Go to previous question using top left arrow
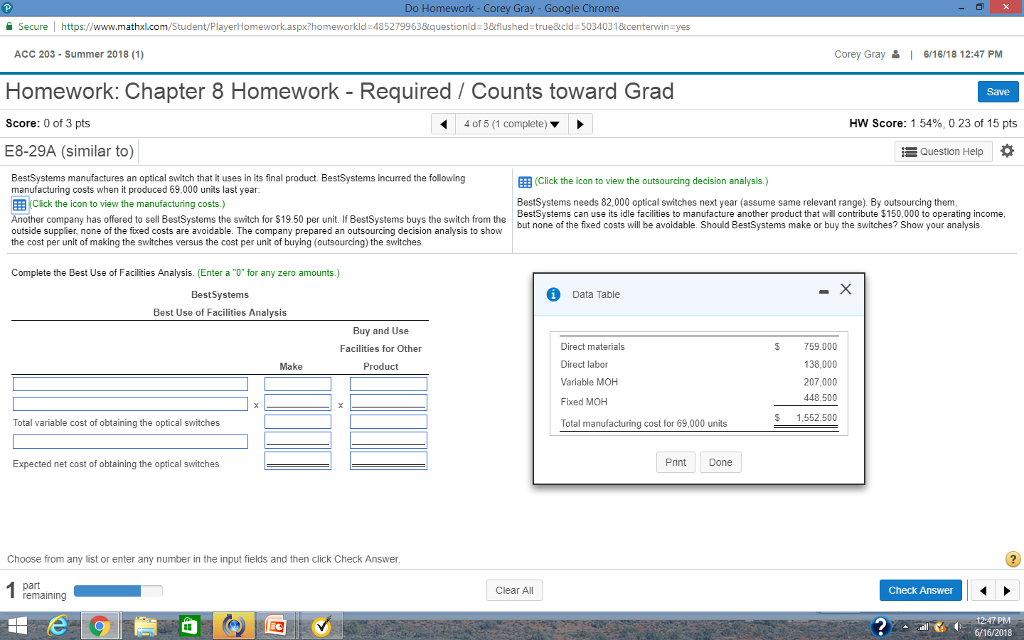Image resolution: width=1024 pixels, height=640 pixels. point(443,124)
